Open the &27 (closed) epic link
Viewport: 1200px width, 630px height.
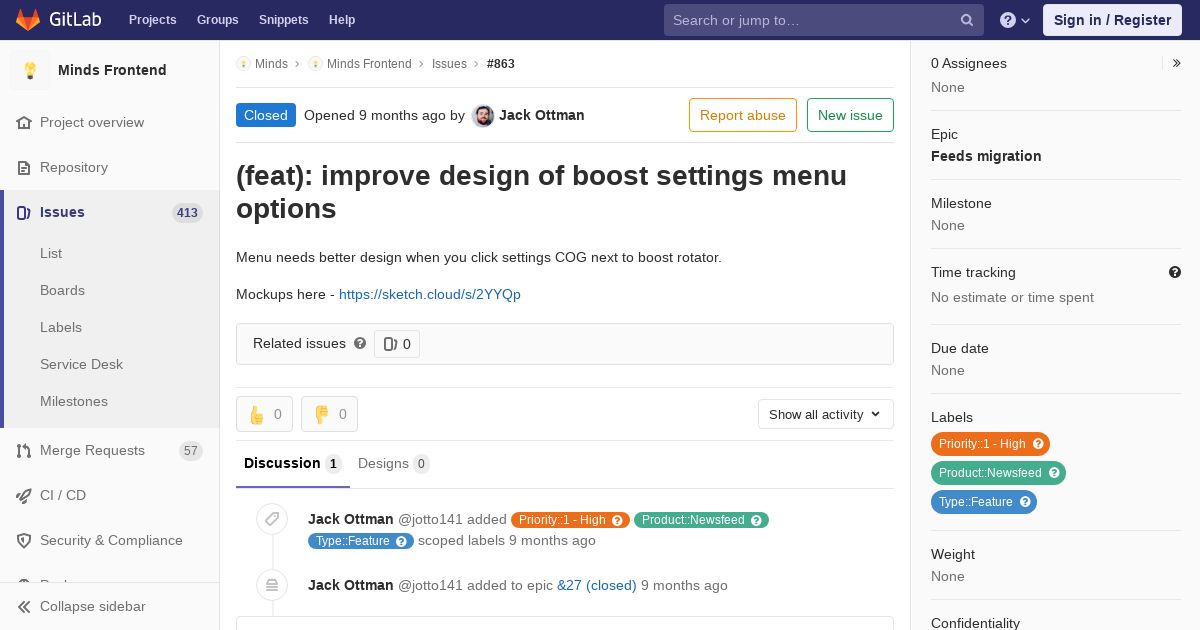coord(597,585)
